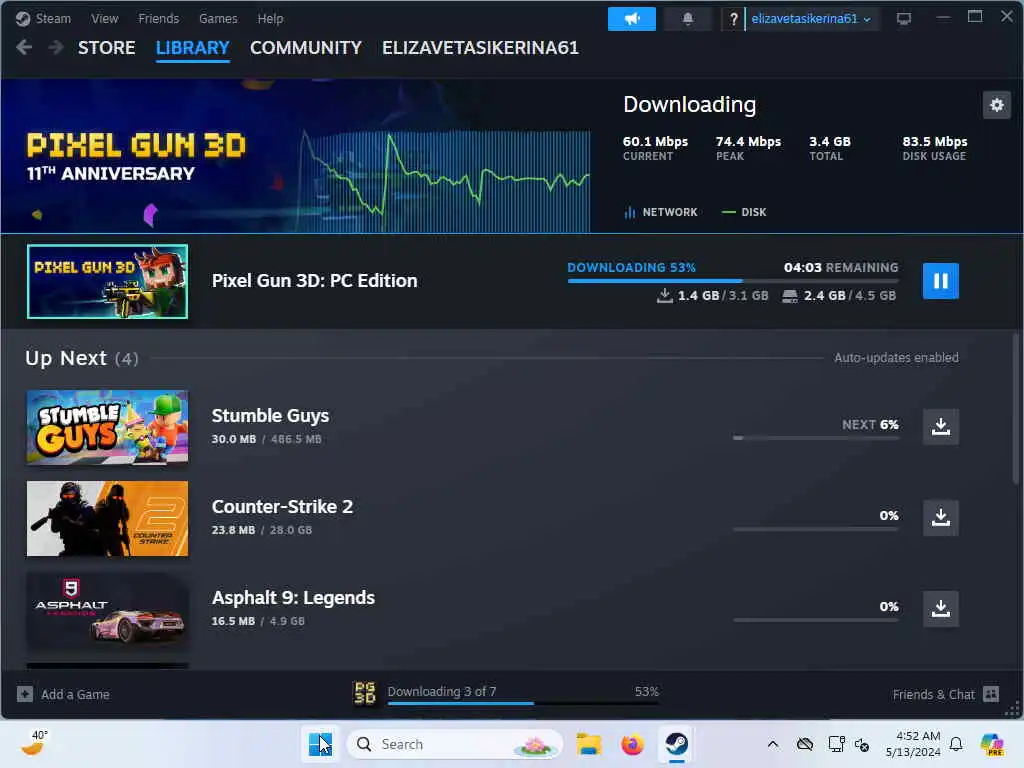The height and width of the screenshot is (768, 1024).
Task: Click Downloading 3 of 7 status
Action: pyautogui.click(x=441, y=692)
